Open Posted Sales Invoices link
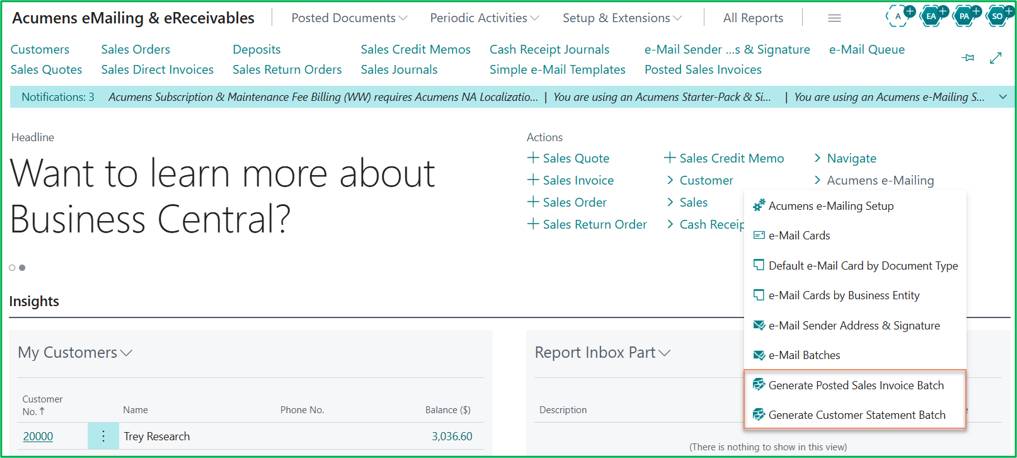 tap(703, 69)
